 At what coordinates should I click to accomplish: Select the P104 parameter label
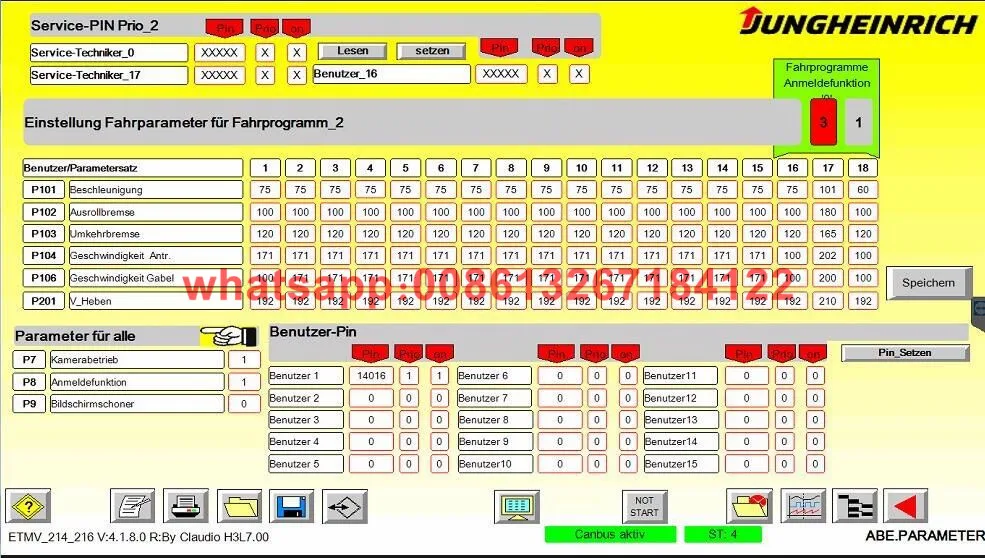(44, 256)
